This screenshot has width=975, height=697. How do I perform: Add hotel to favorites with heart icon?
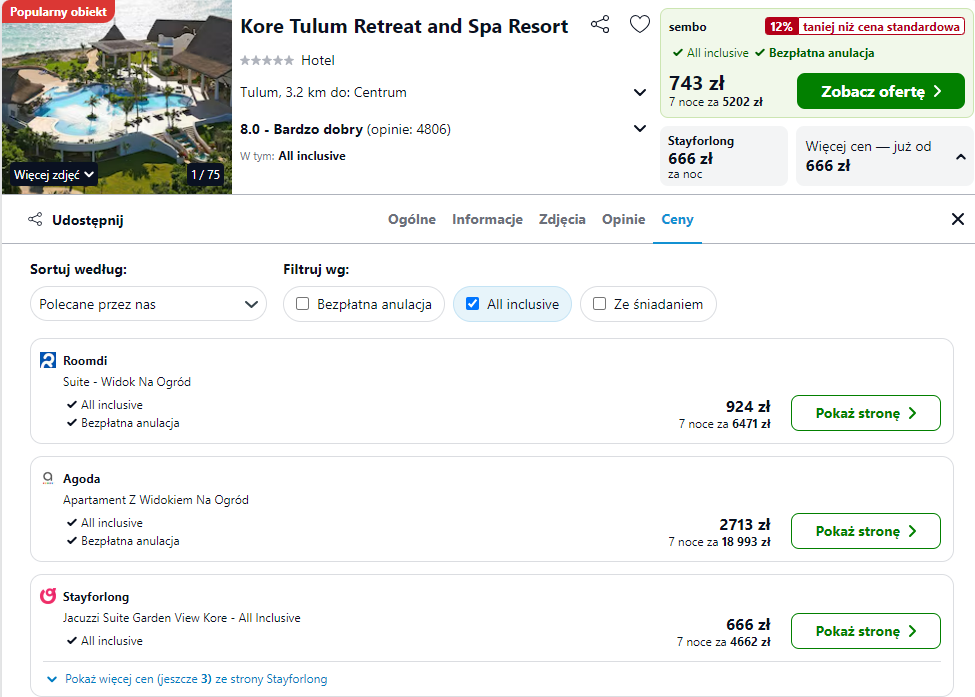click(639, 25)
